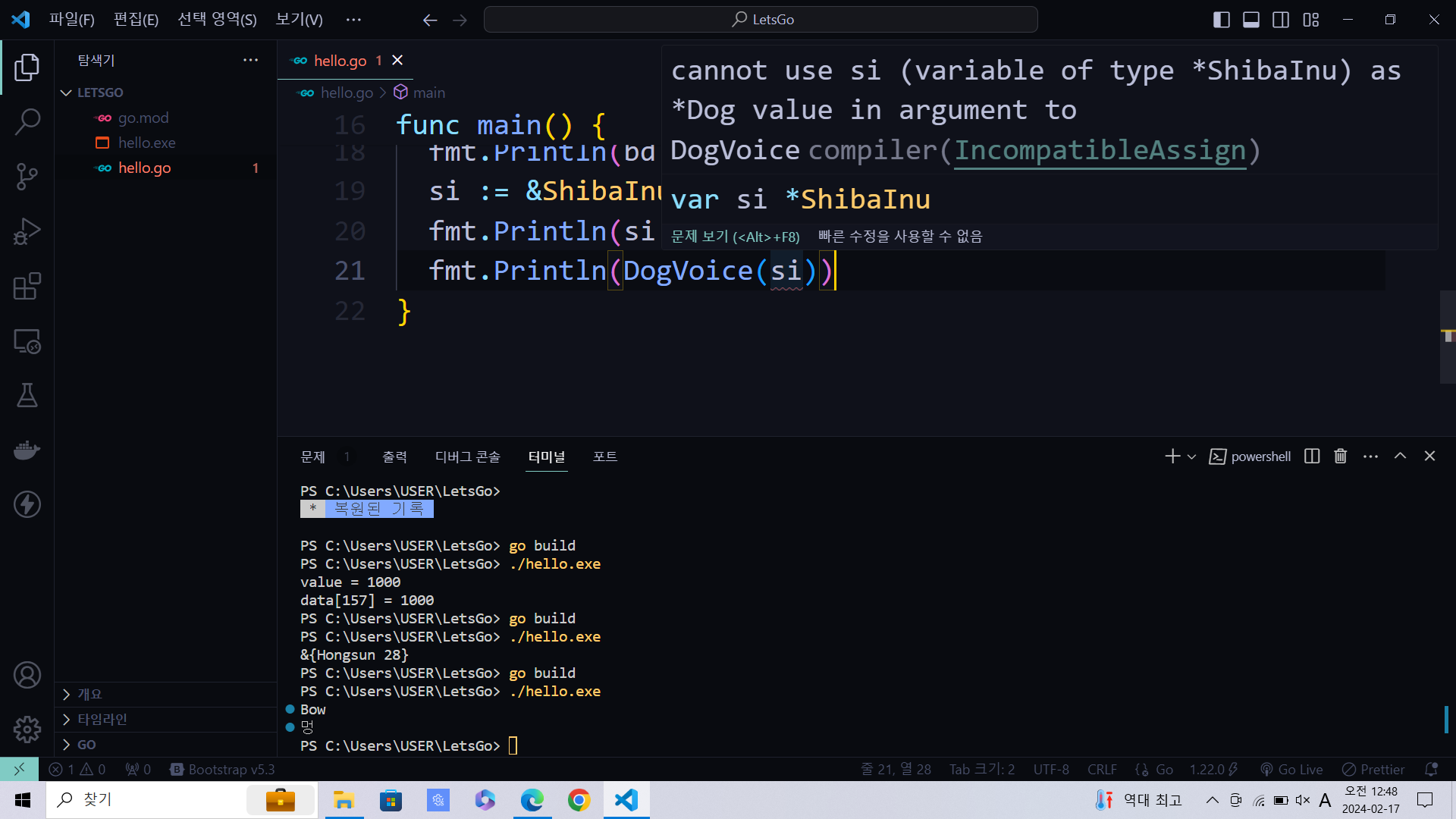Split the terminal pane
The image size is (1456, 819).
[1312, 456]
